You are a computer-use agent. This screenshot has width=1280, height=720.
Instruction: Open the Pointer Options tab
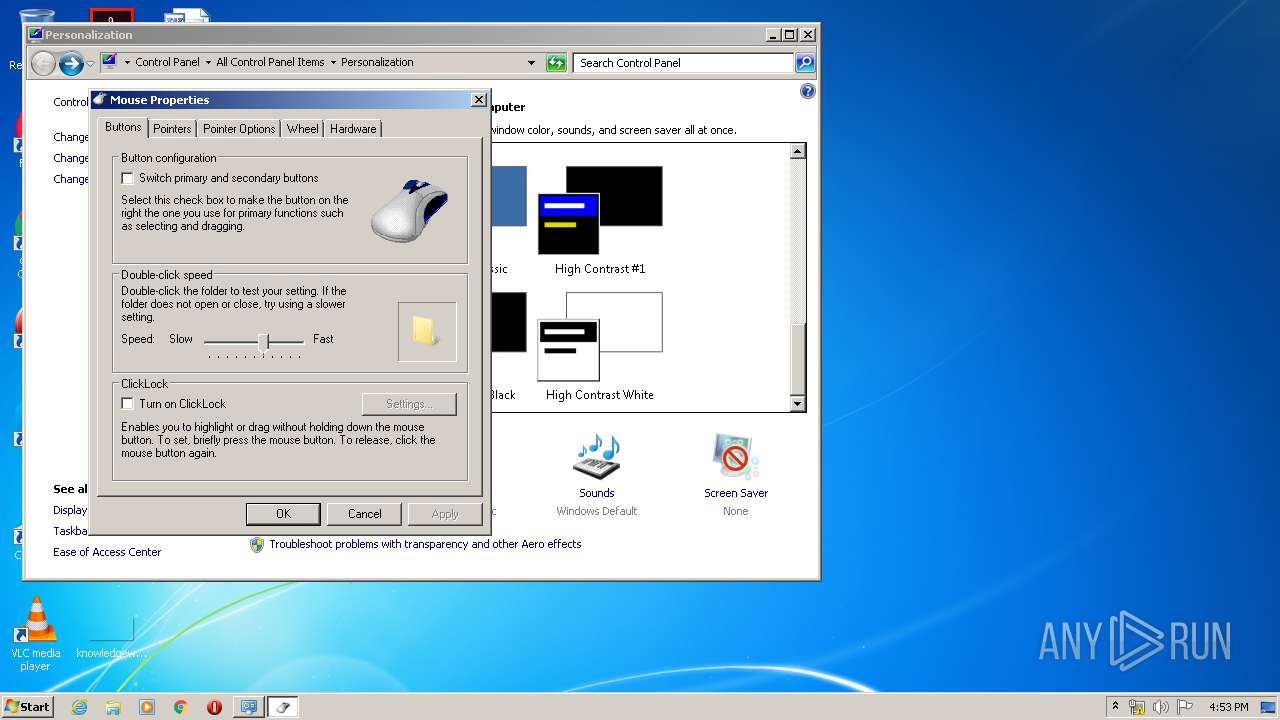239,129
